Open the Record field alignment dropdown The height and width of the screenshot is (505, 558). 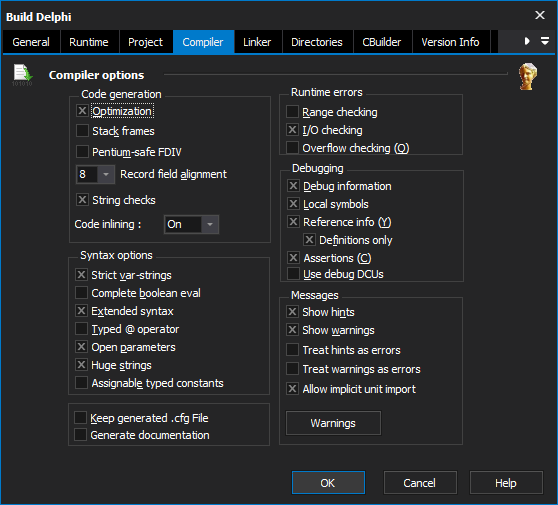point(106,174)
